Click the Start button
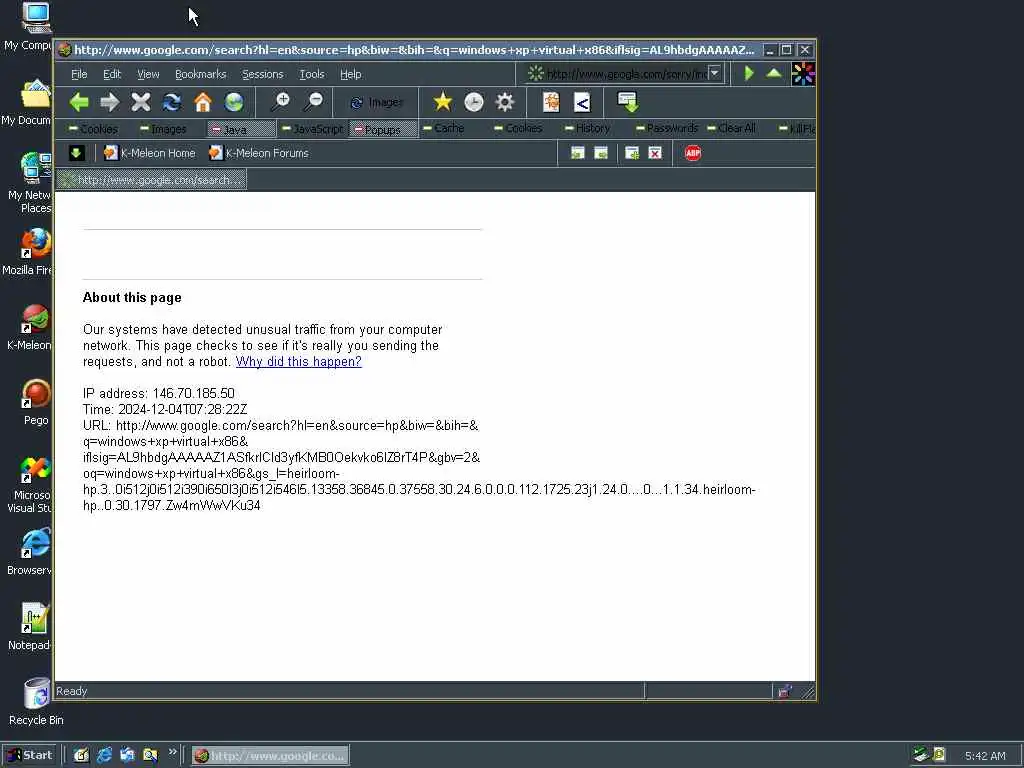 (30, 755)
